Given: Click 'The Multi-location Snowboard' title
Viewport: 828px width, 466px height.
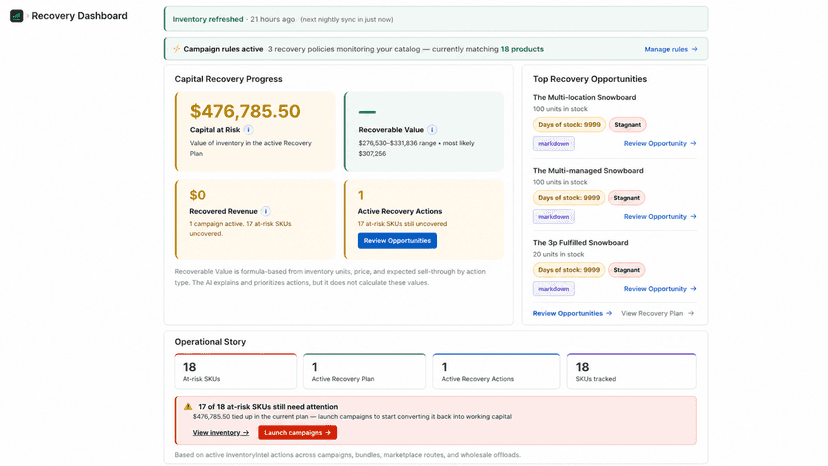Looking at the screenshot, I should 584,97.
